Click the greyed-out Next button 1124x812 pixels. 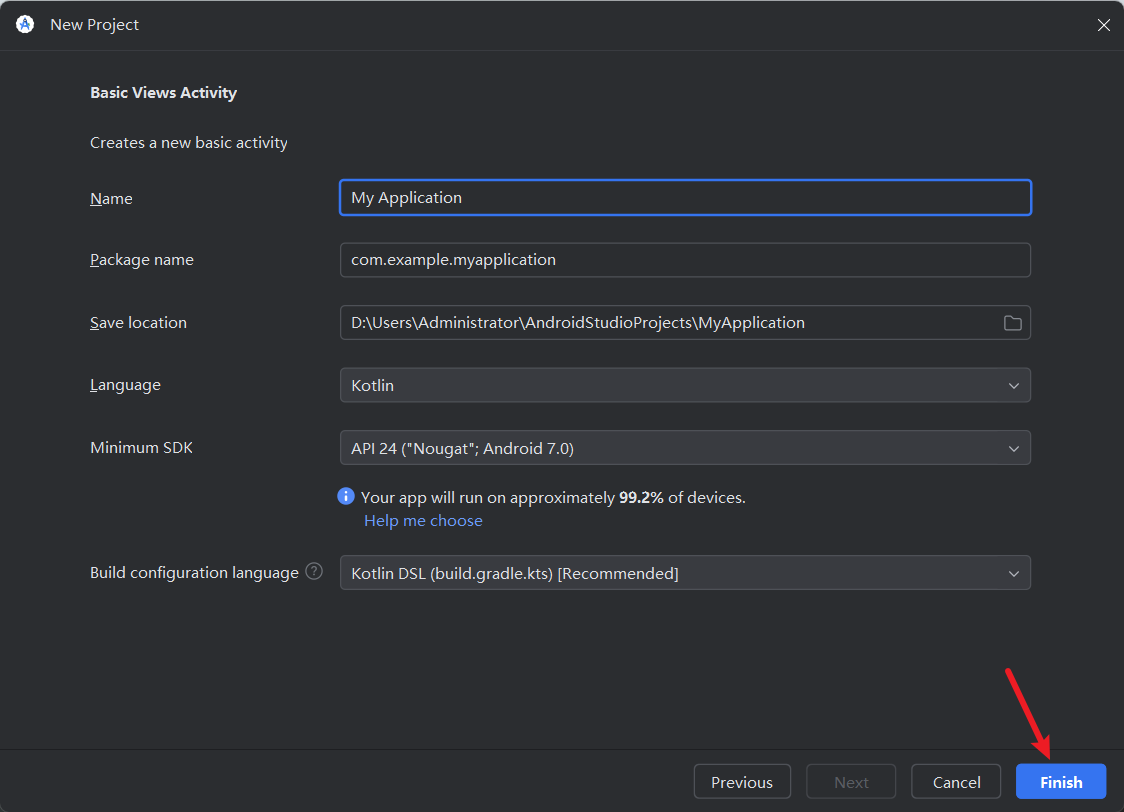(x=851, y=782)
